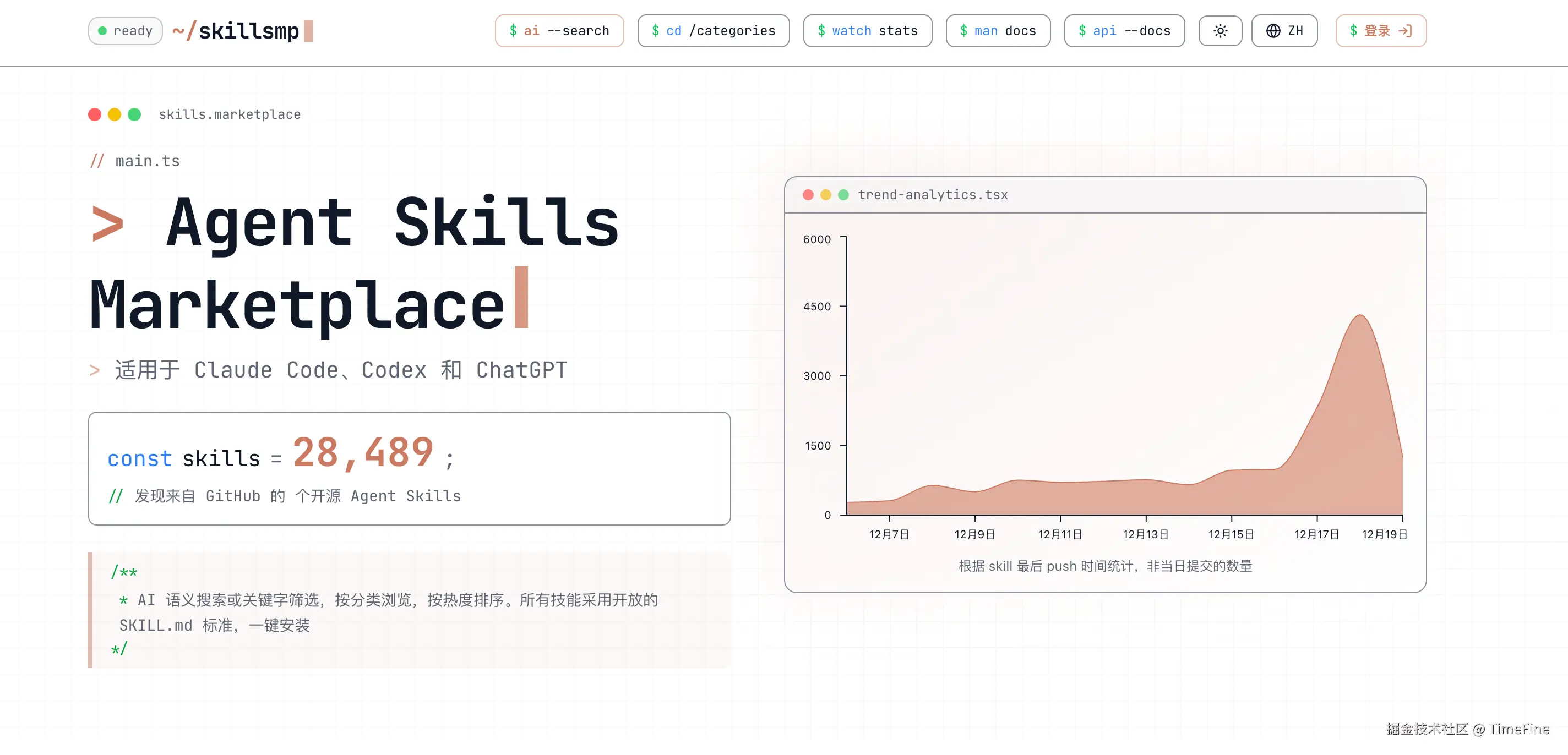Open the man docs page
Viewport: 1568px width, 755px height.
(x=998, y=31)
